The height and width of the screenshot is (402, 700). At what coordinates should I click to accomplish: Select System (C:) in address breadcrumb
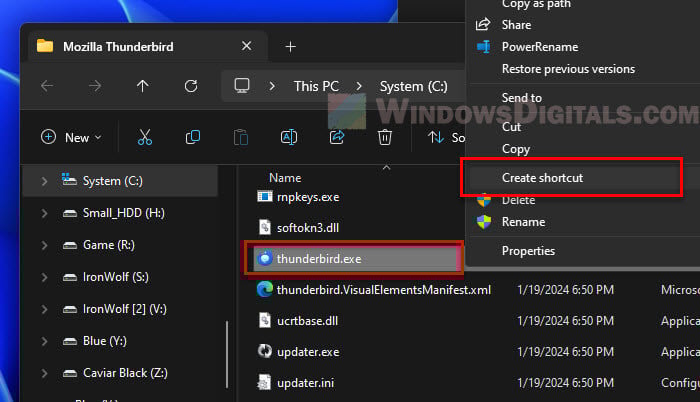click(x=414, y=86)
